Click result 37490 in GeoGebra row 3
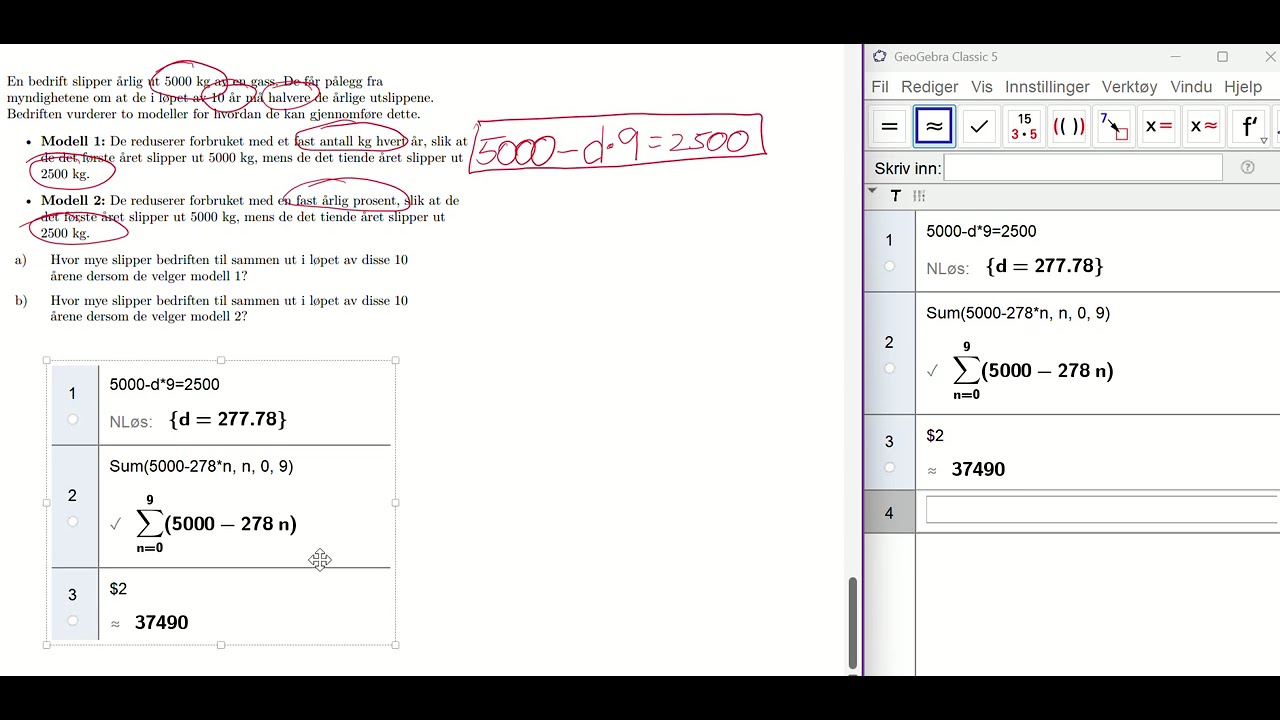 (978, 469)
